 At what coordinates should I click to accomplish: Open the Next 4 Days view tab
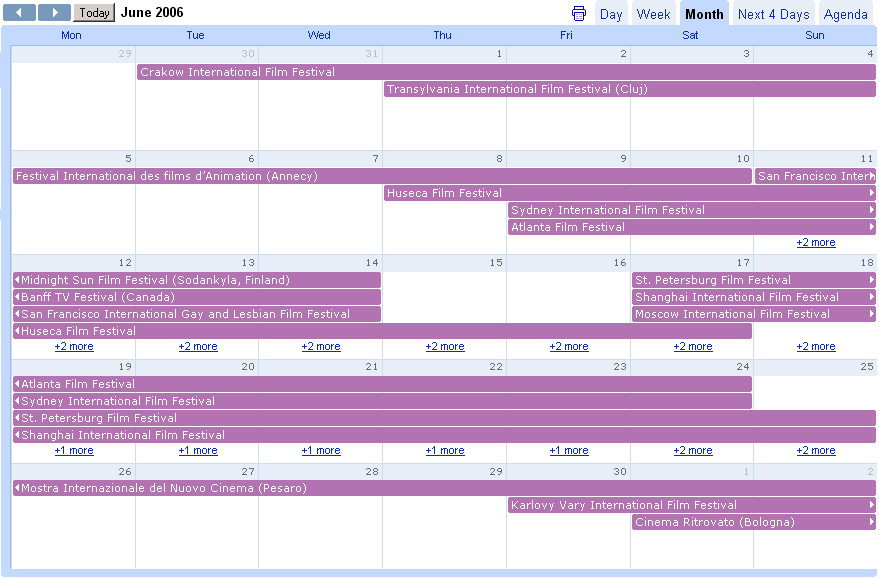coord(774,15)
